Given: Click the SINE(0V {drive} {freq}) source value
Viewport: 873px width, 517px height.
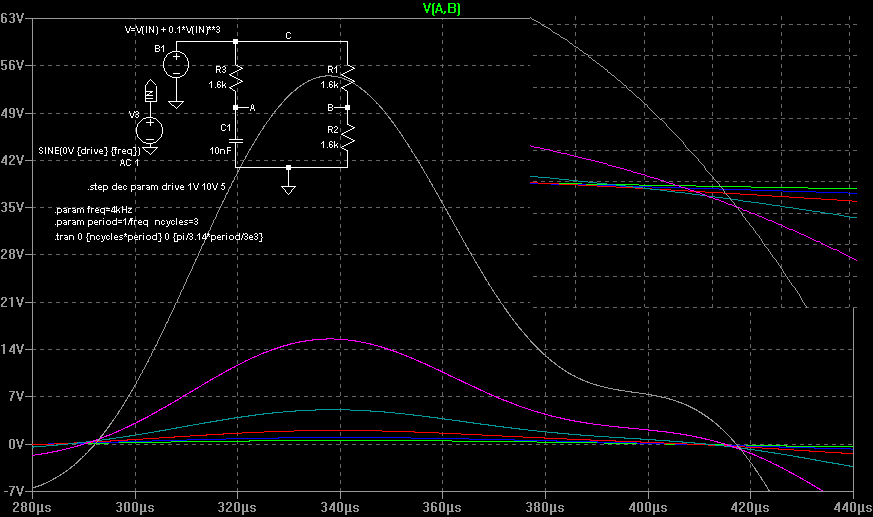Looking at the screenshot, I should click(x=89, y=151).
